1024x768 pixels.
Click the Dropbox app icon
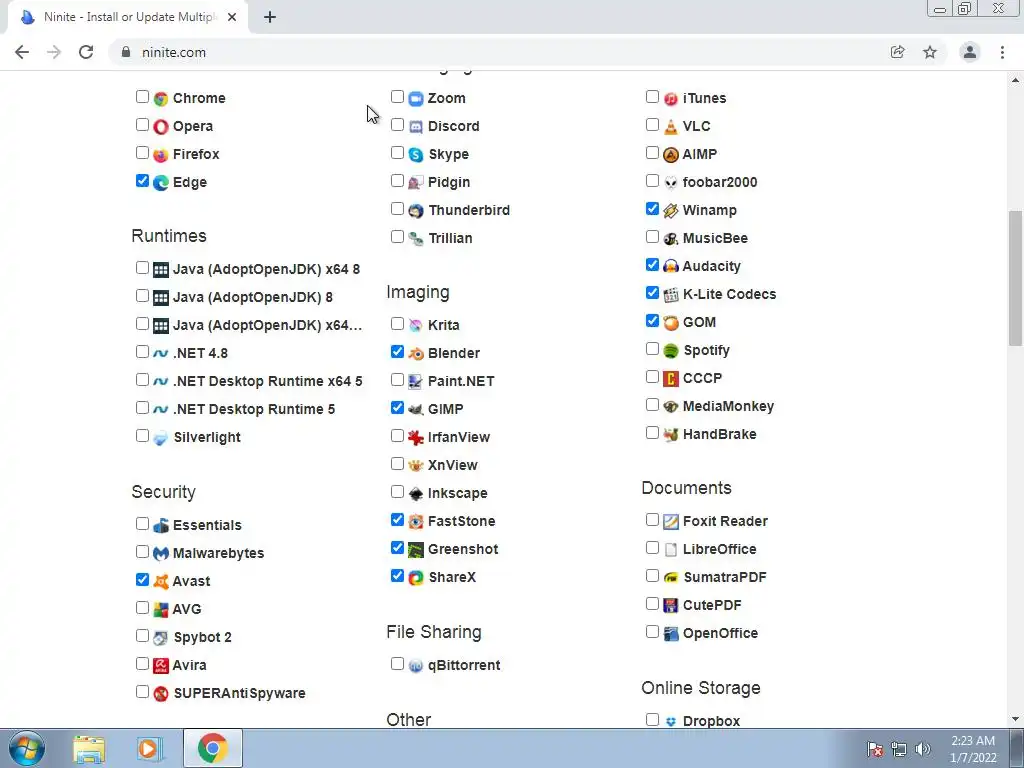tap(671, 722)
